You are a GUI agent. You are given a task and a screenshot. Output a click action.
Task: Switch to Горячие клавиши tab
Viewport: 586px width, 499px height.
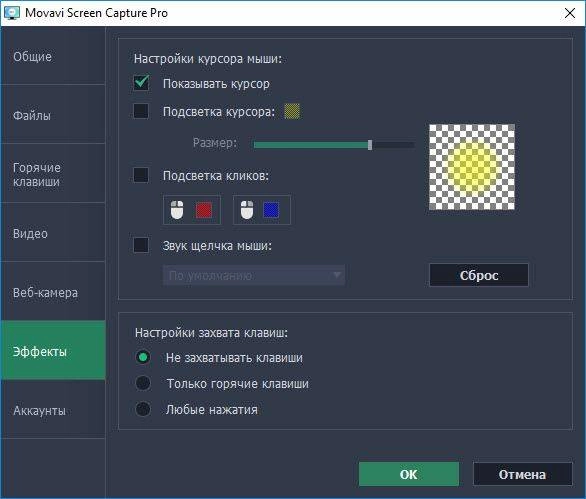[53, 174]
